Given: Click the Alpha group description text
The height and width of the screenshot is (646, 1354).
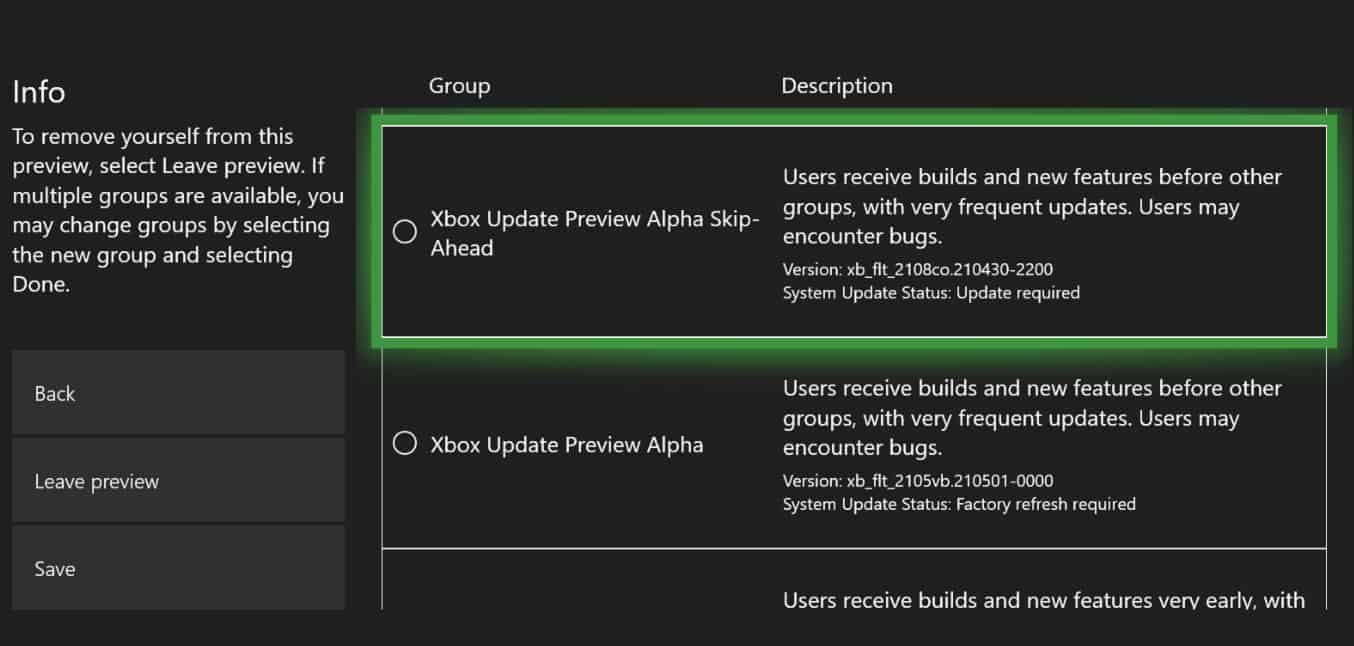Looking at the screenshot, I should click(1032, 417).
